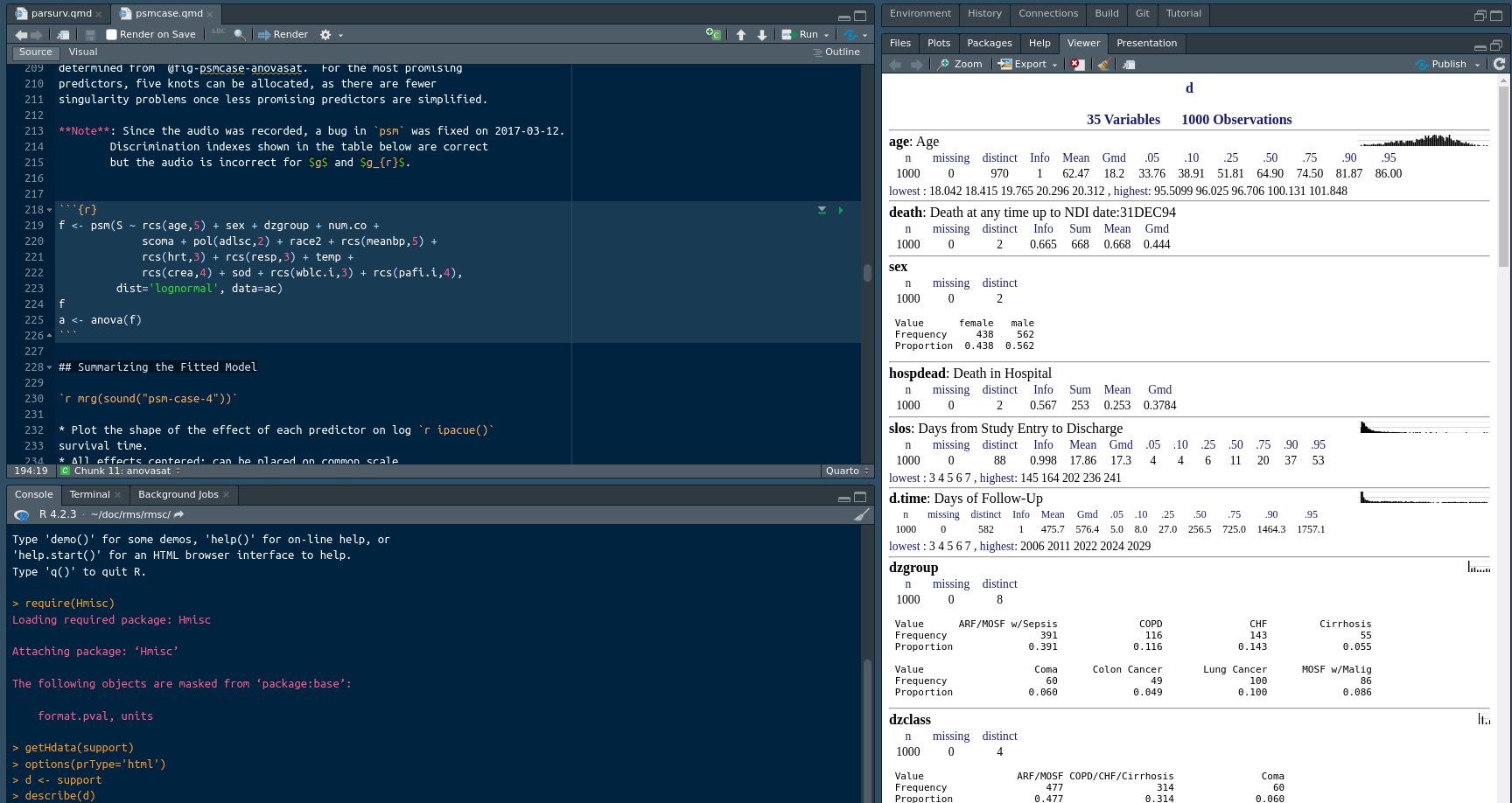Open the editor settings gear menu
The image size is (1512, 803).
click(x=325, y=35)
